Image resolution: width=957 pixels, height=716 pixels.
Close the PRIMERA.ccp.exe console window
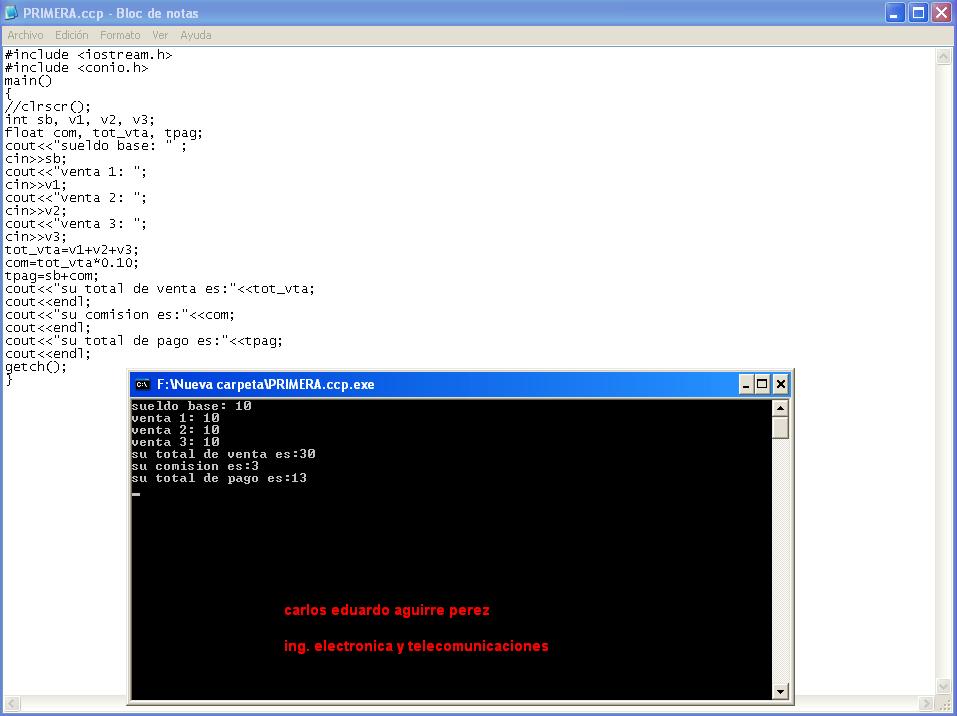[781, 384]
